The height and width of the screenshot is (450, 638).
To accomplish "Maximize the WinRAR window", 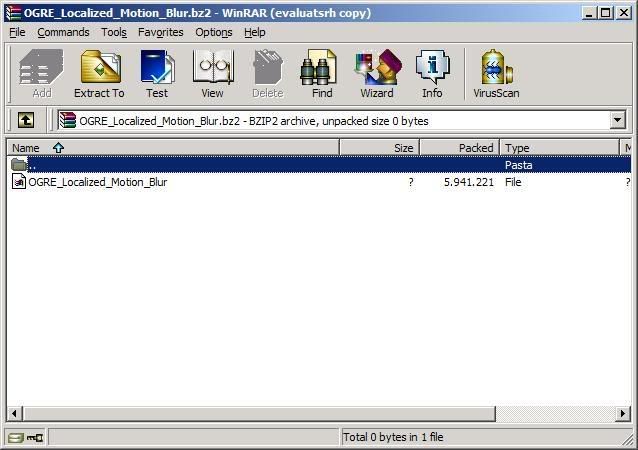I will pos(605,13).
